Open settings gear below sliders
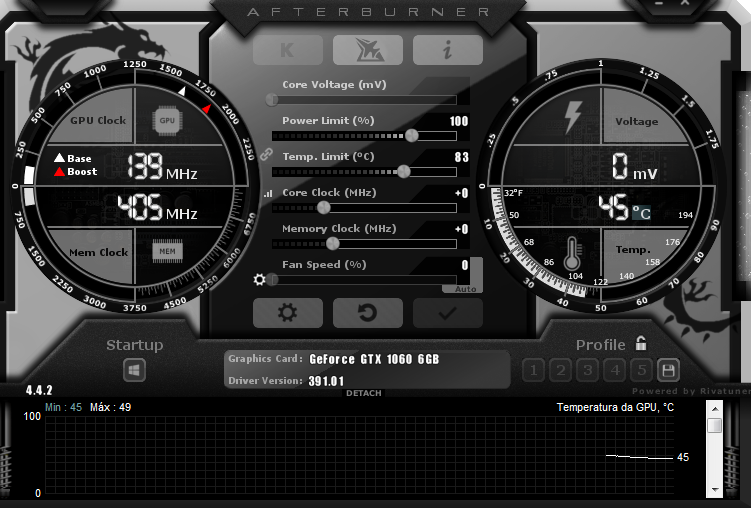 coord(288,313)
